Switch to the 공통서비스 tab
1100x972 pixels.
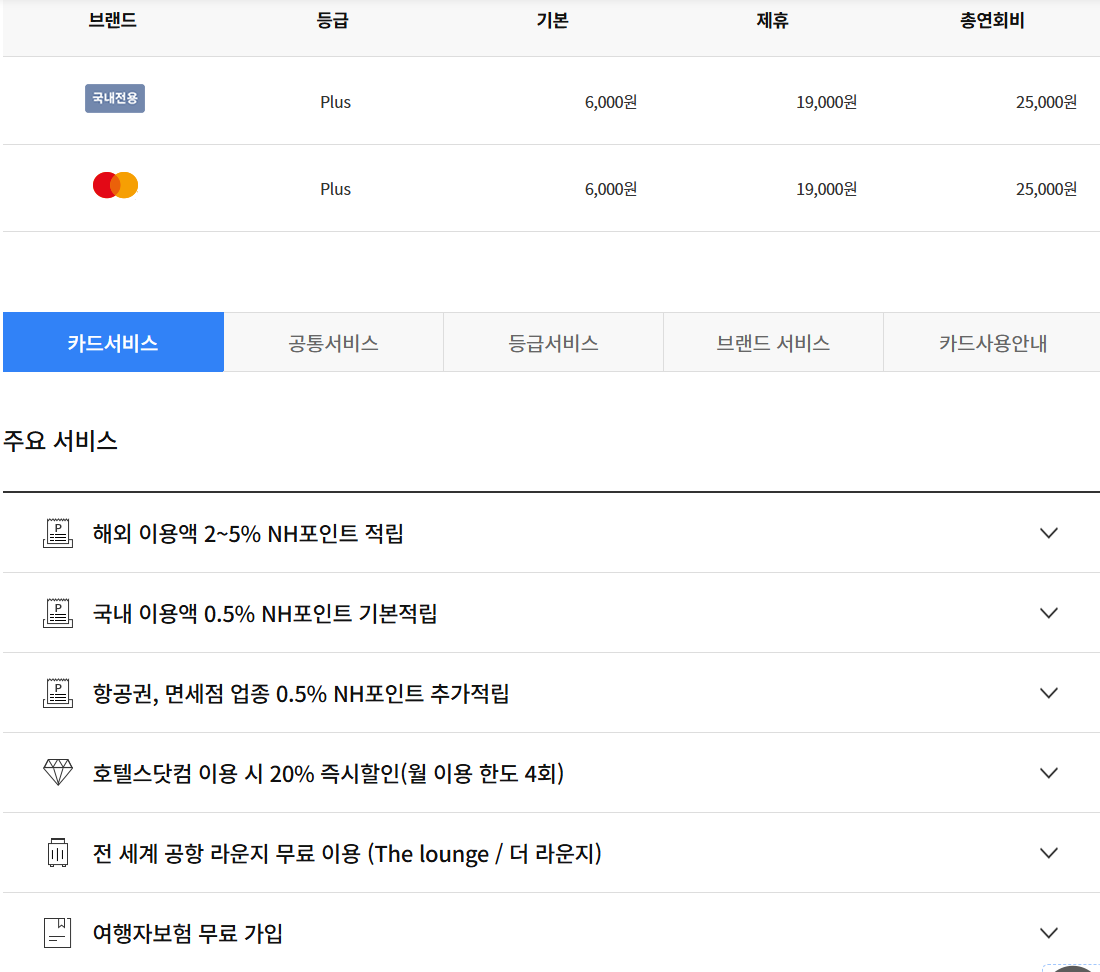point(333,343)
